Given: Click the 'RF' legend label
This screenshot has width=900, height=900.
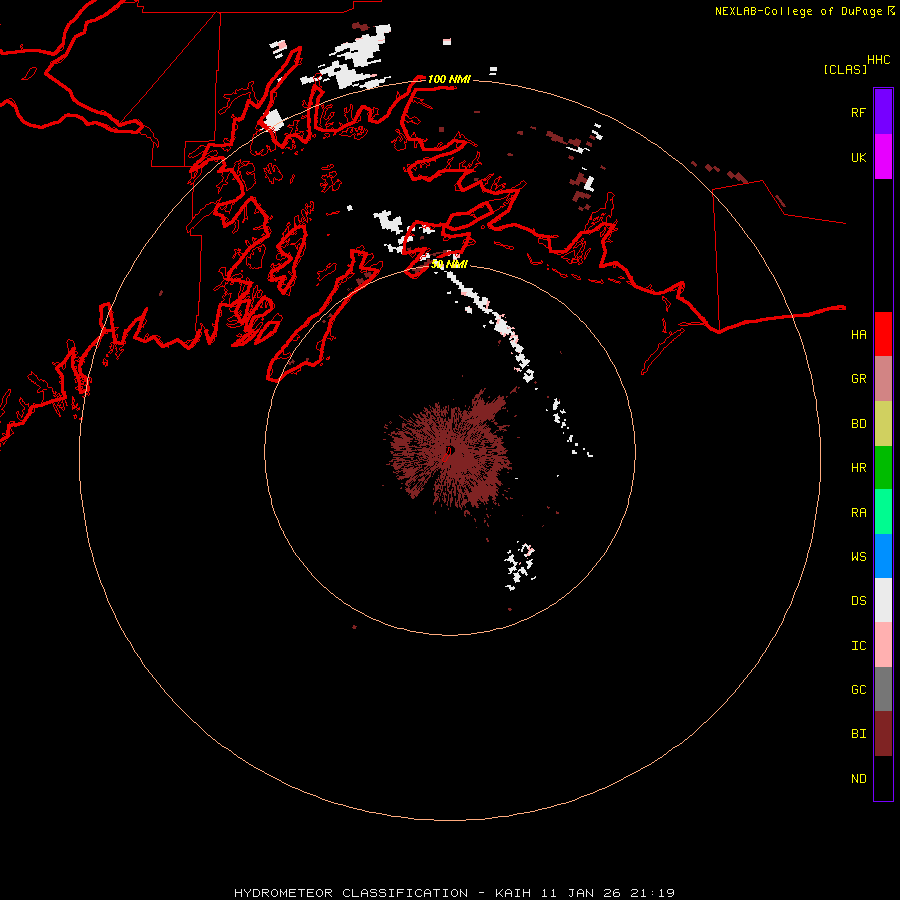Looking at the screenshot, I should 858,112.
